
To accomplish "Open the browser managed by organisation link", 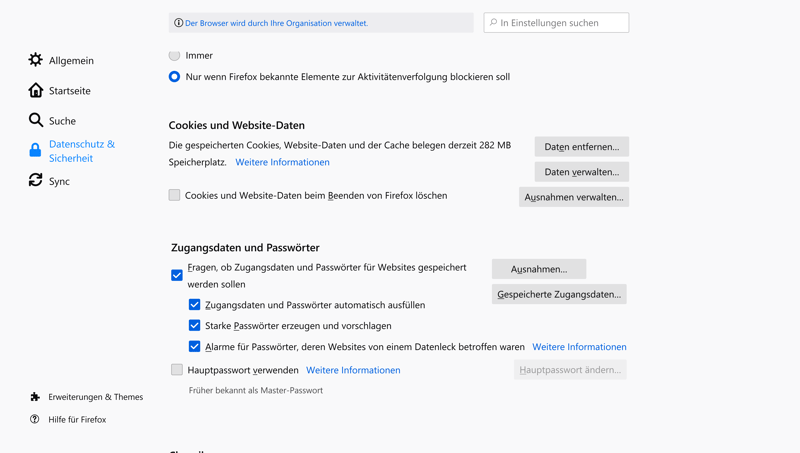I will tap(276, 23).
